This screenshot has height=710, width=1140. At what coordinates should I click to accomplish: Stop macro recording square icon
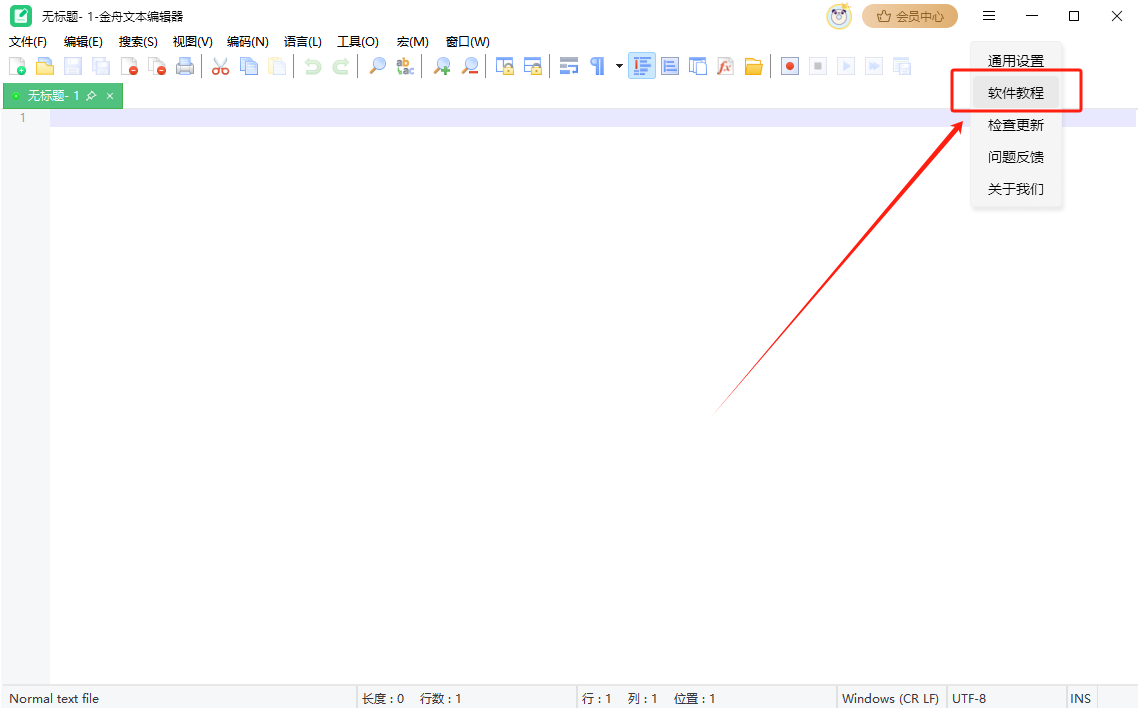tap(818, 67)
